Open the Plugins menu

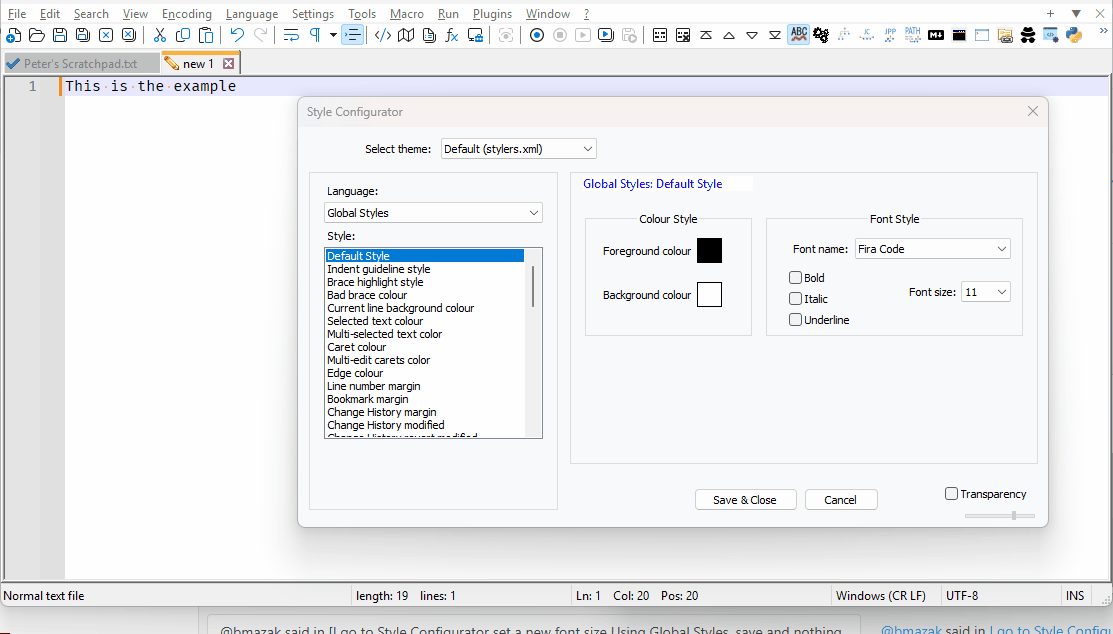(492, 13)
